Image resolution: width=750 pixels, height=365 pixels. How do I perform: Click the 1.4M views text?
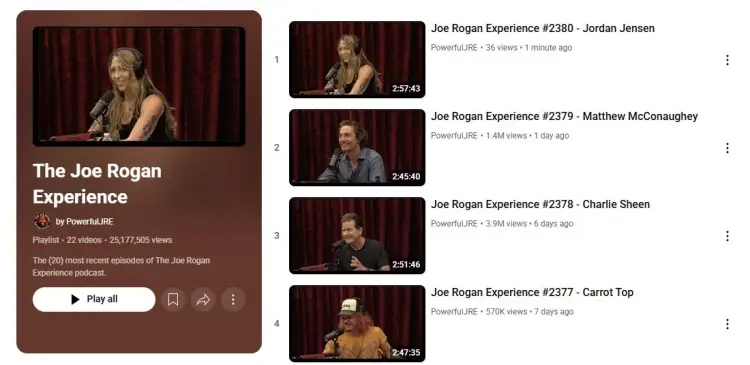point(506,135)
